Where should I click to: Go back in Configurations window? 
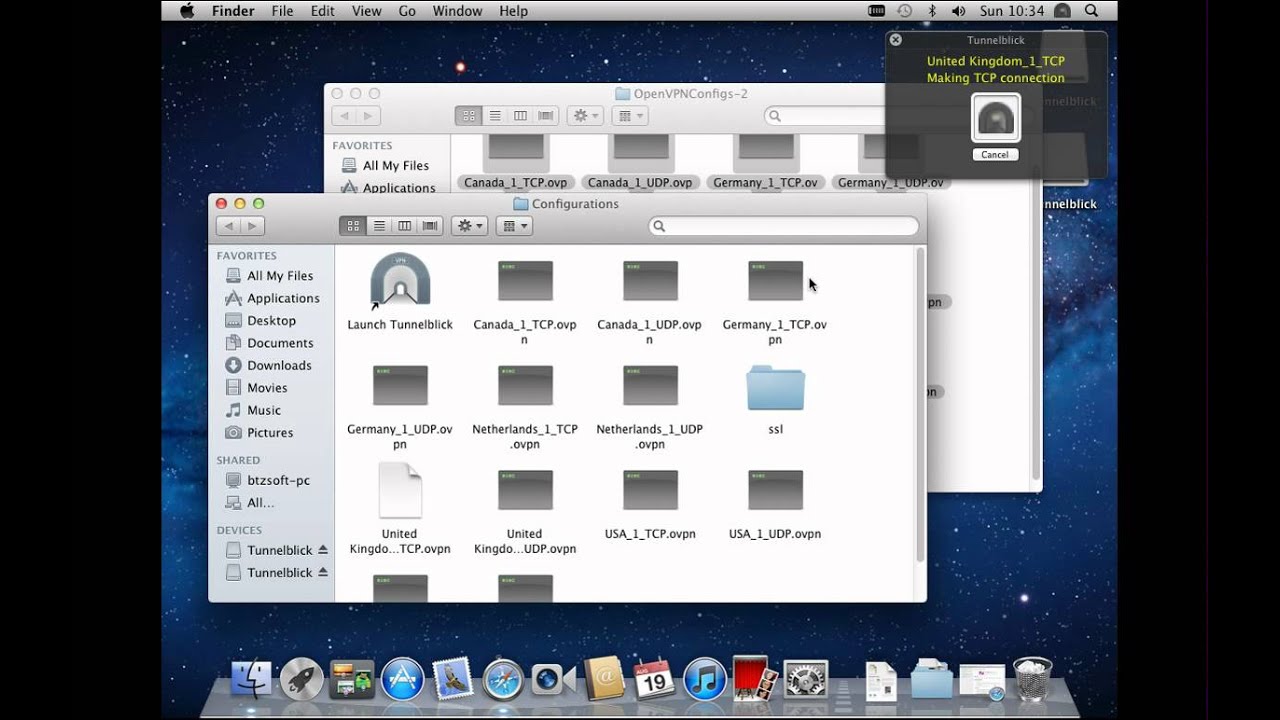coord(229,226)
